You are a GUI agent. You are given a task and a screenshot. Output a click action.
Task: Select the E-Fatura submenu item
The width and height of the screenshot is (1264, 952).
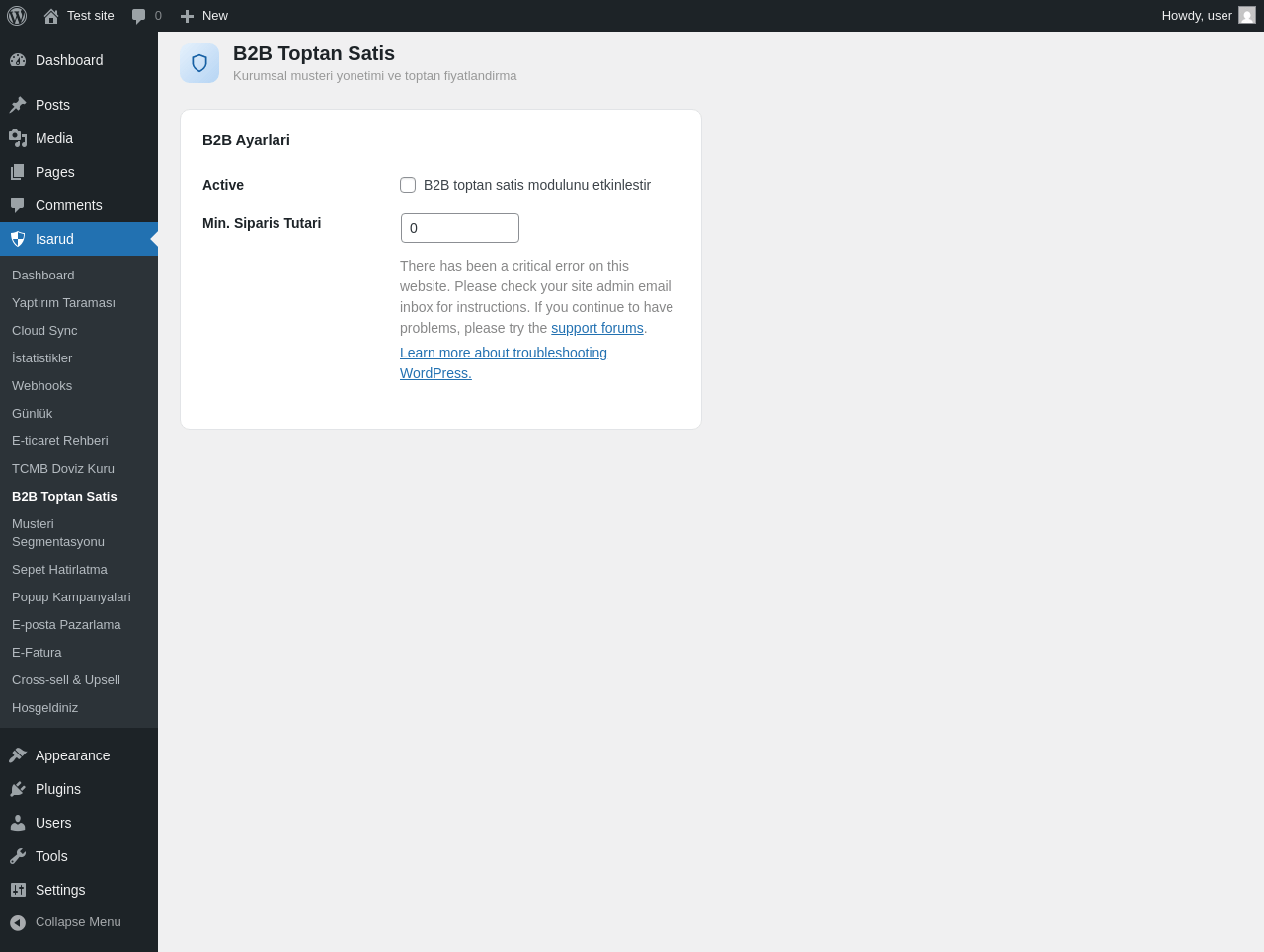pos(37,653)
